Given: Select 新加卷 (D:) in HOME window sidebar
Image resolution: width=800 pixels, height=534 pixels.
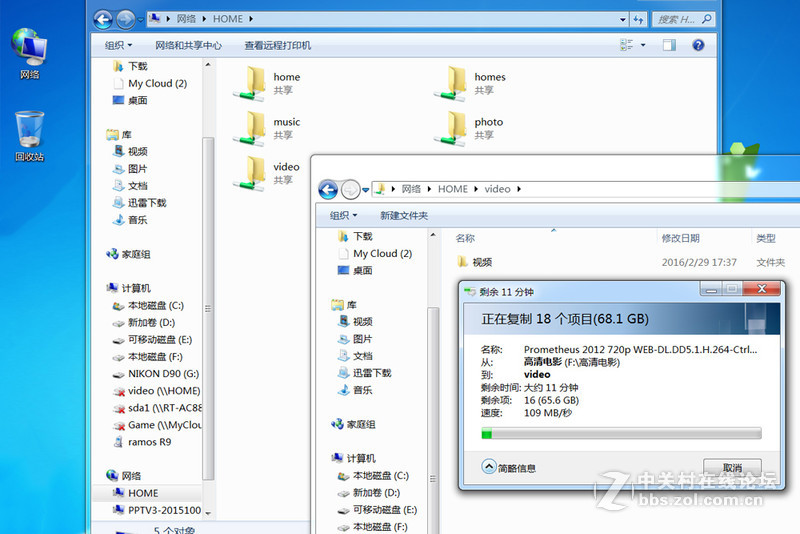Looking at the screenshot, I should [144, 322].
